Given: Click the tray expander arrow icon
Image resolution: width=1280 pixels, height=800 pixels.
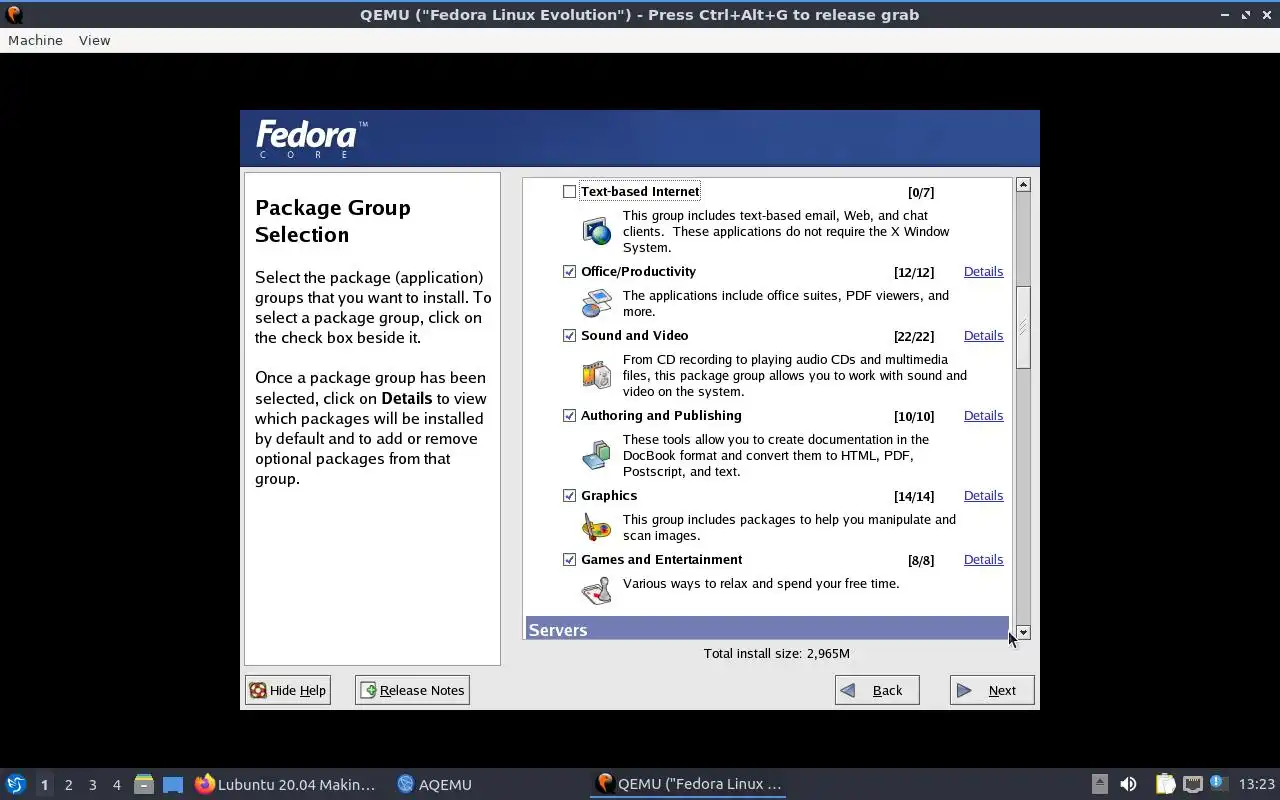Looking at the screenshot, I should point(1099,784).
